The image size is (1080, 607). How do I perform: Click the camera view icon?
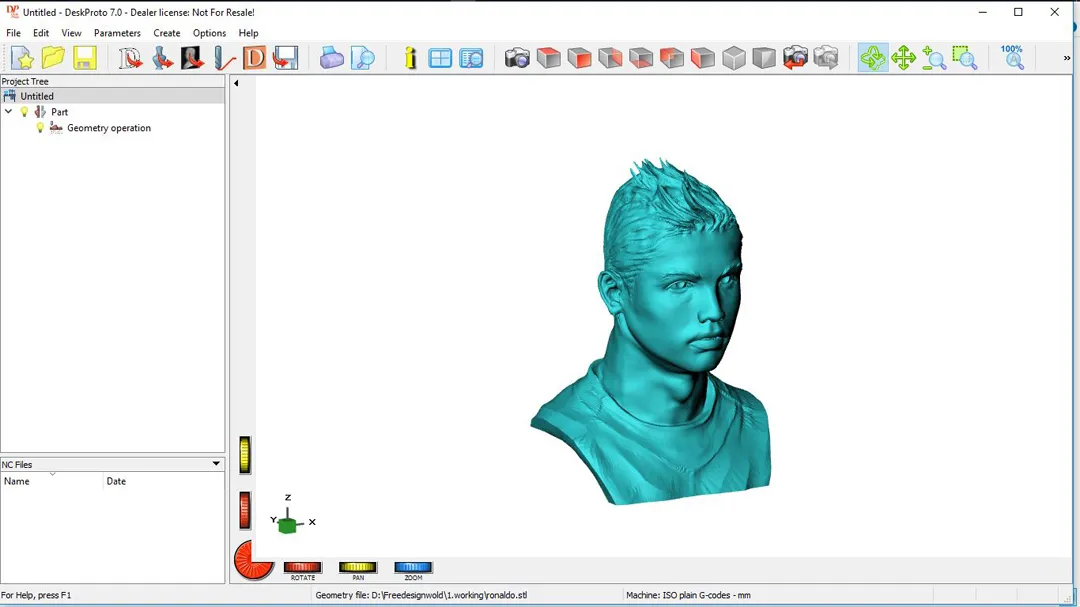coord(517,59)
